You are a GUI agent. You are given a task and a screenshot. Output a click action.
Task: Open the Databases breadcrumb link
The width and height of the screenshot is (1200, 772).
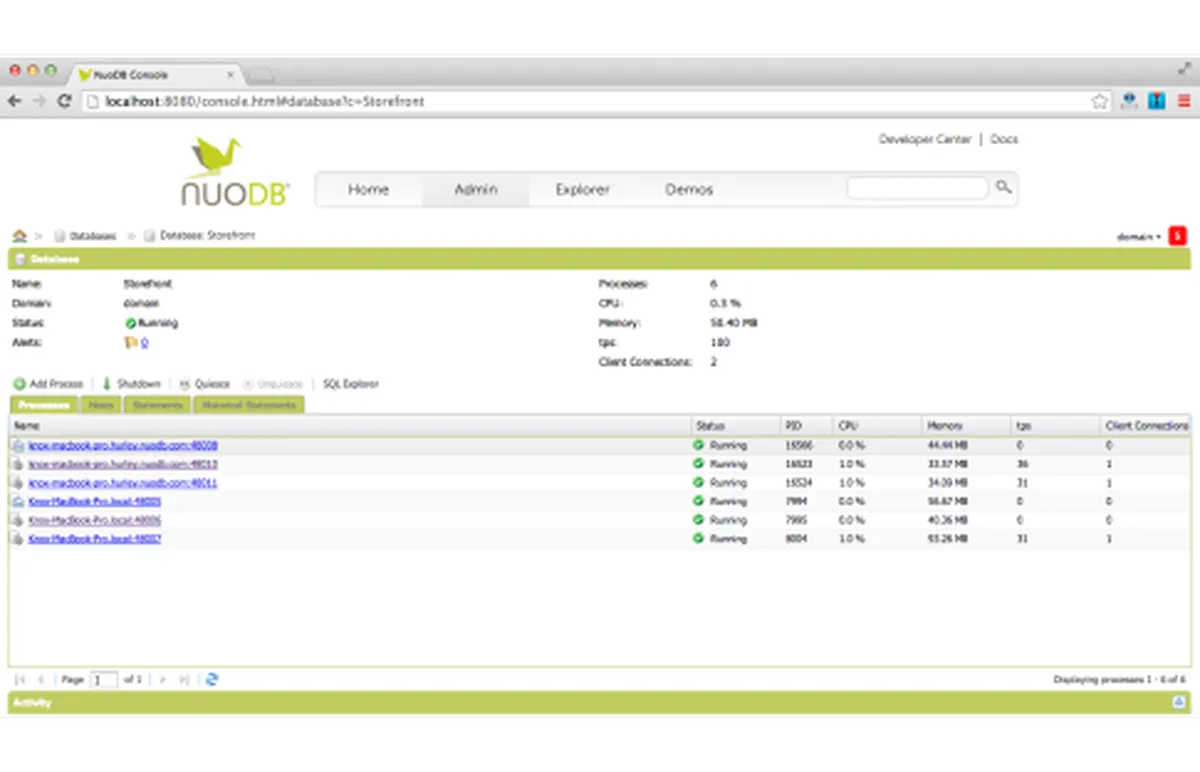pos(92,237)
